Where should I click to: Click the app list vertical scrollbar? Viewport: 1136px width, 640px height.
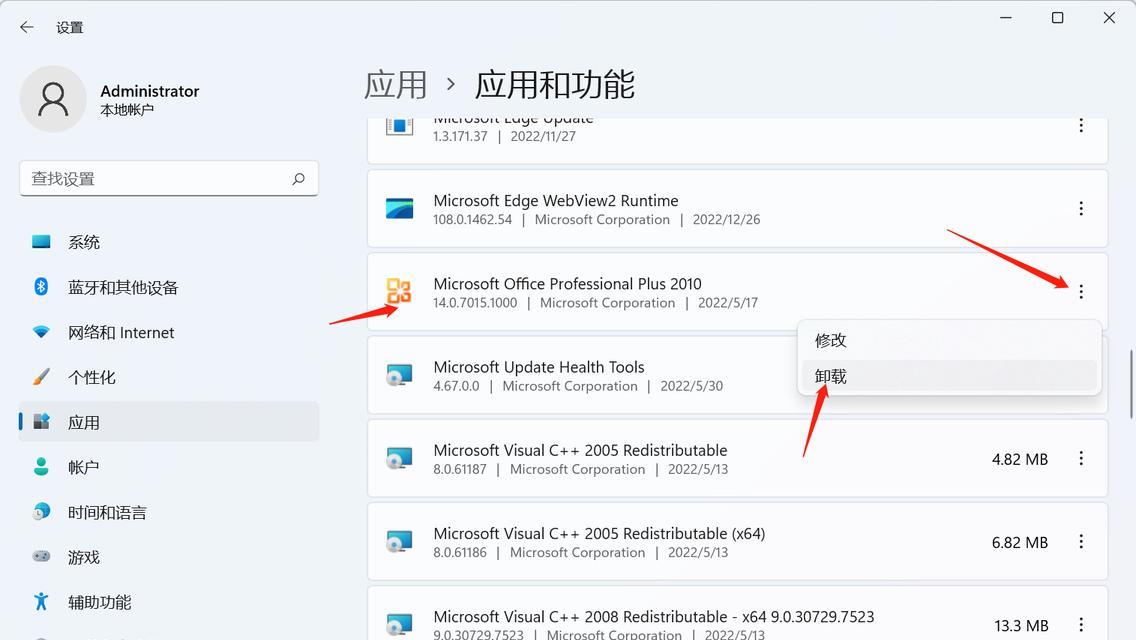click(1131, 384)
